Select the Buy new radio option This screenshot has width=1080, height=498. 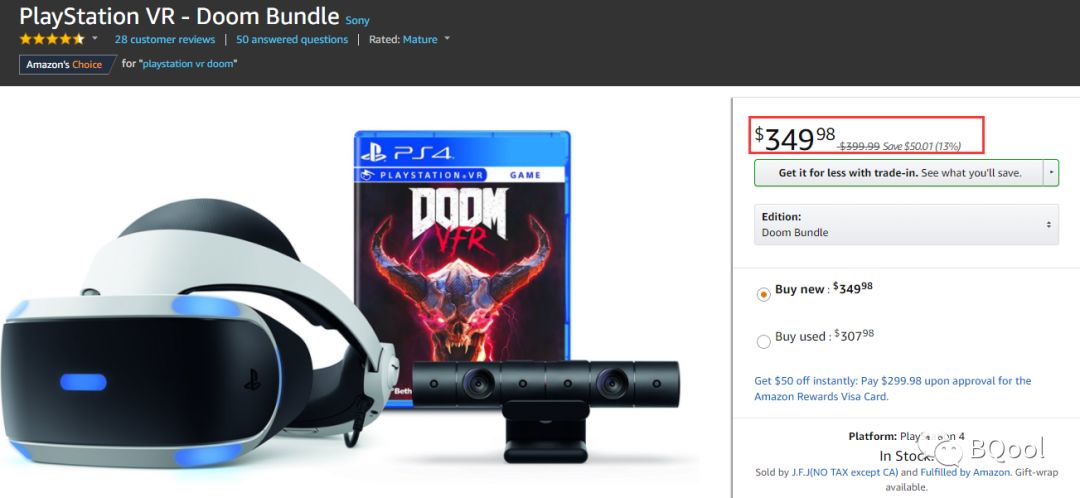[x=764, y=292]
